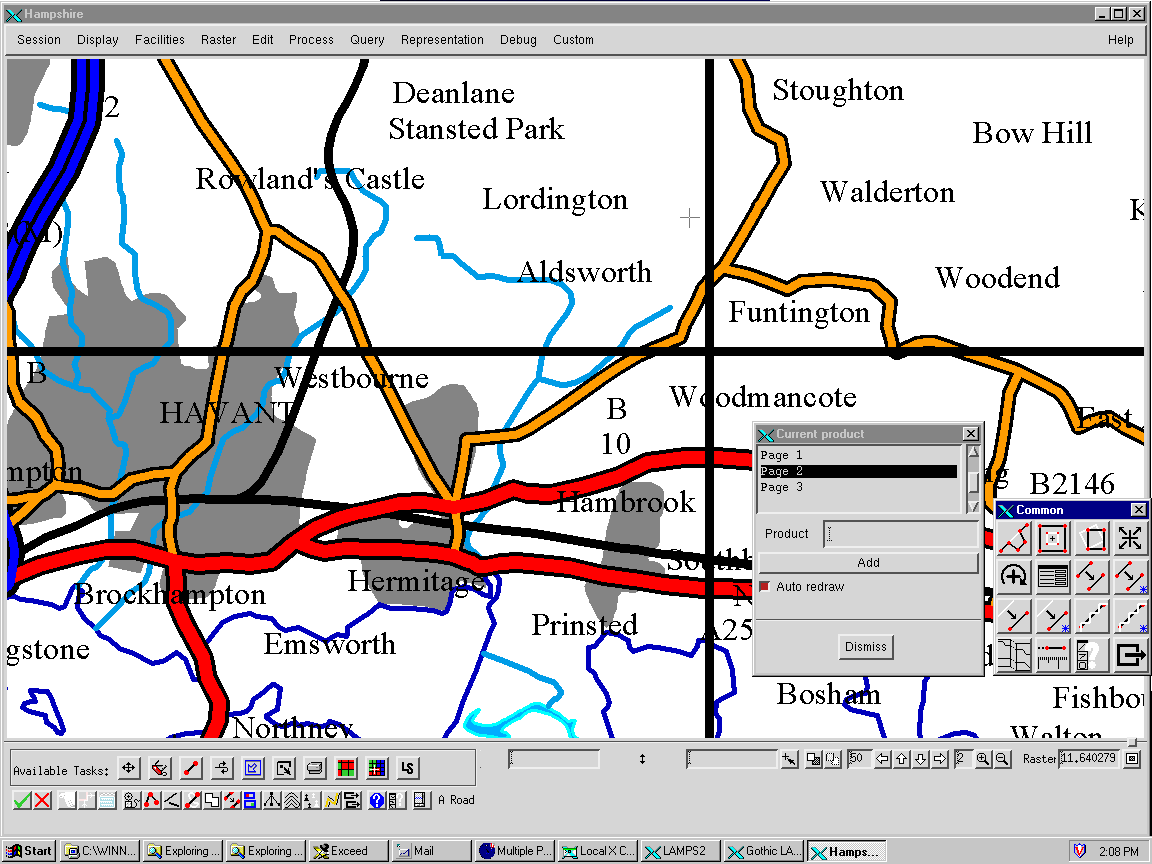The width and height of the screenshot is (1152, 864).
Task: Dismiss the Current product dialog
Action: pyautogui.click(x=865, y=647)
